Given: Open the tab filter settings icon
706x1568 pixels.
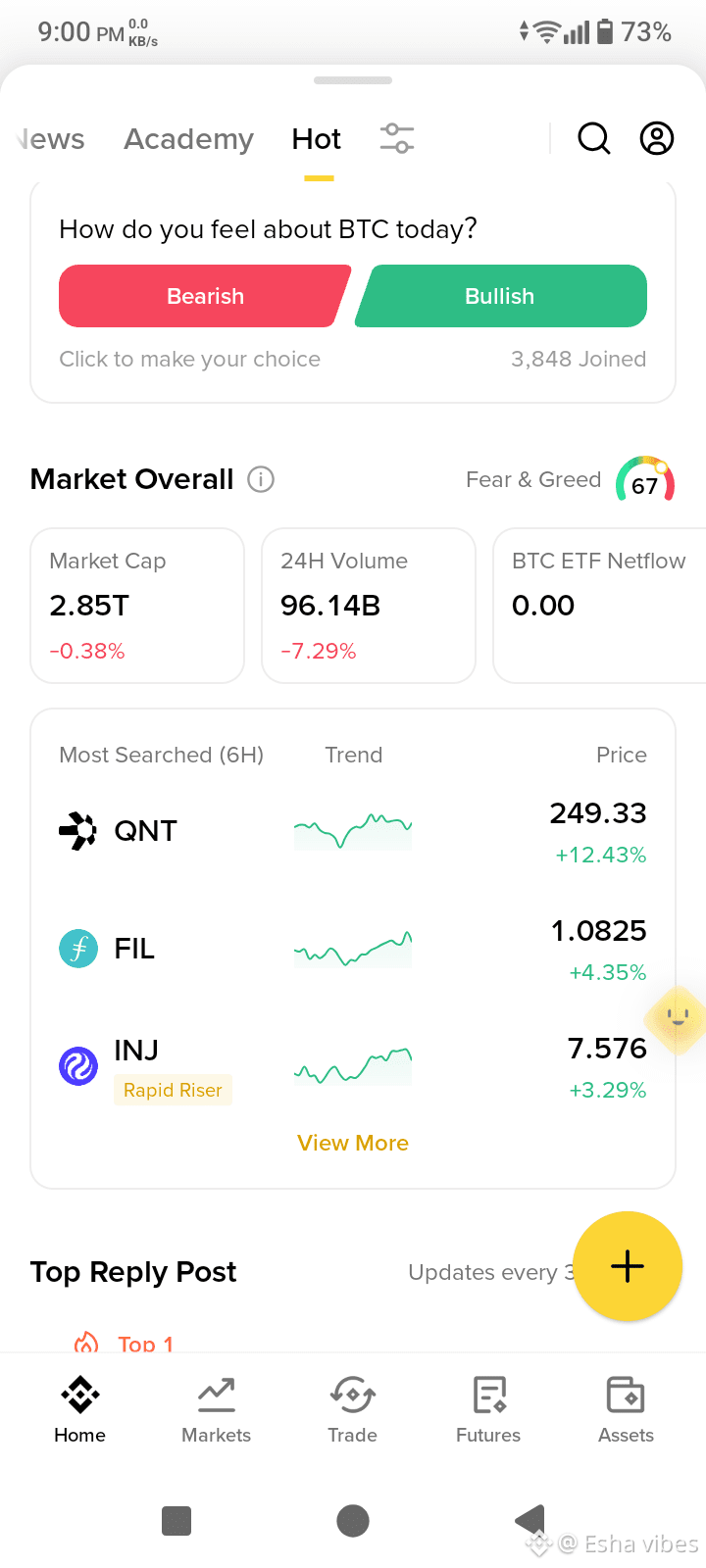Looking at the screenshot, I should click(397, 138).
